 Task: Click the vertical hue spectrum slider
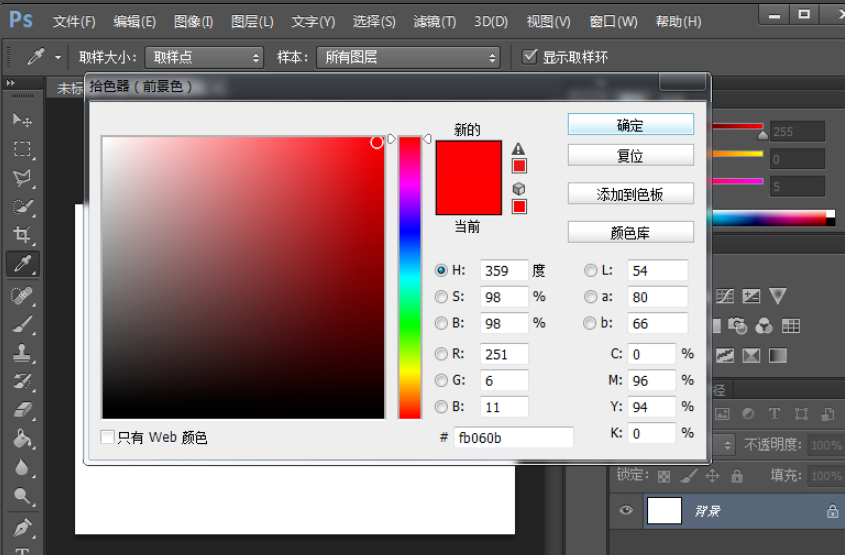410,278
